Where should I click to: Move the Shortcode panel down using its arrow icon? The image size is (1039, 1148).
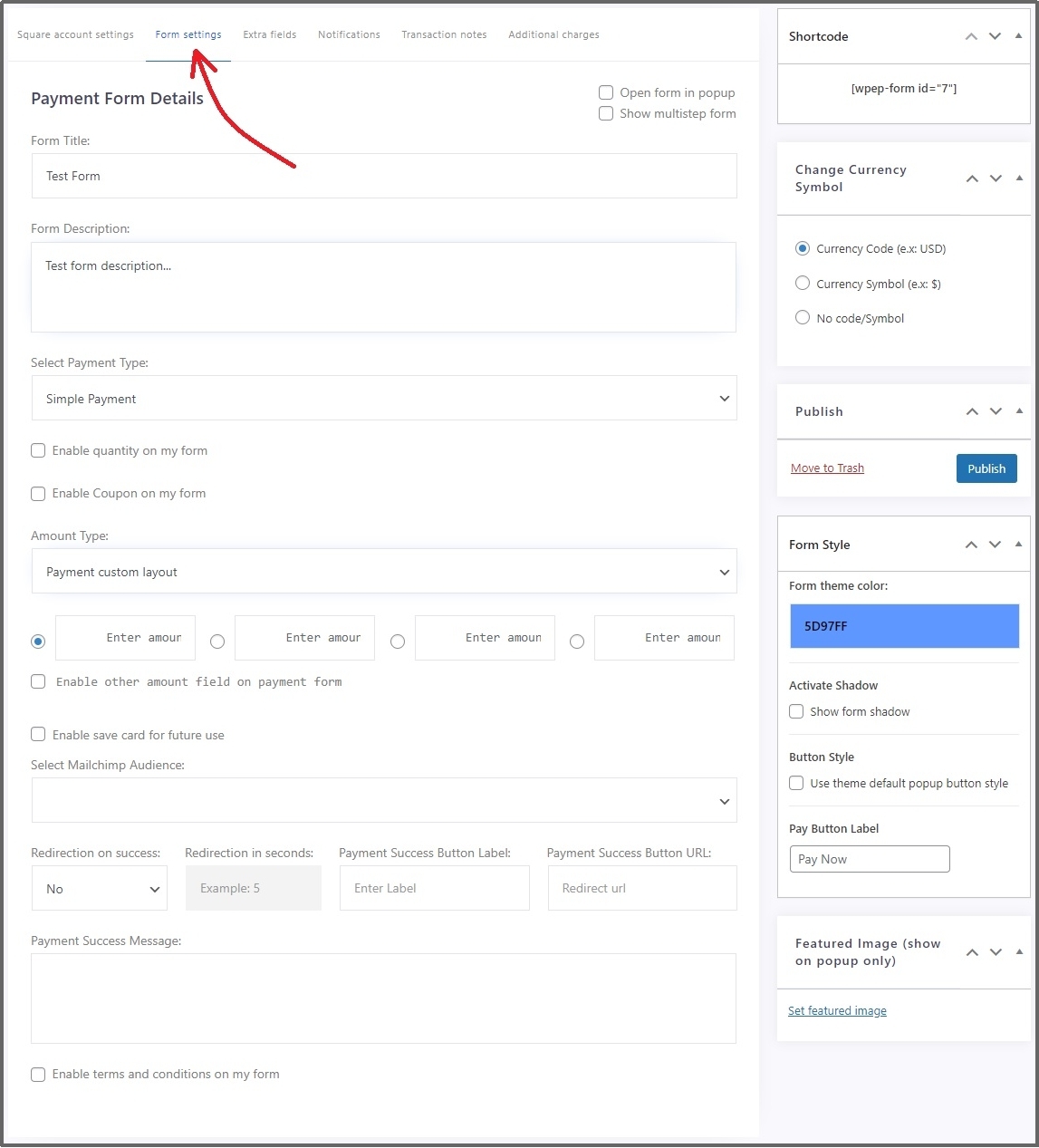pyautogui.click(x=994, y=36)
